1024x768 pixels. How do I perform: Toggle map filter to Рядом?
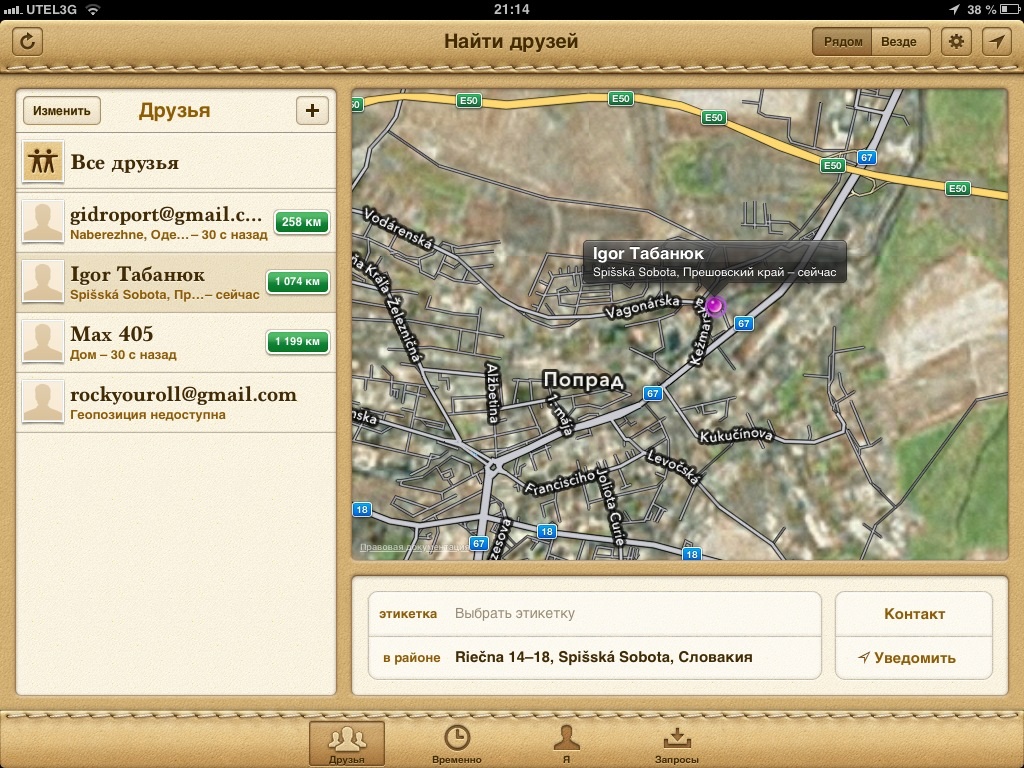pyautogui.click(x=842, y=41)
